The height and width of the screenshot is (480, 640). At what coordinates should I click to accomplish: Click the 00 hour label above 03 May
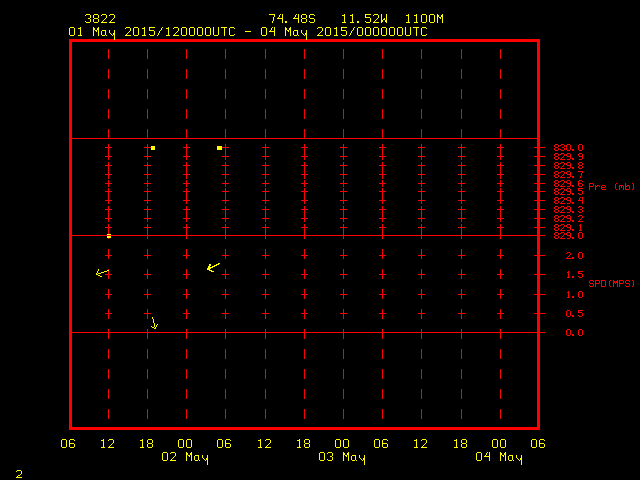[x=342, y=444]
